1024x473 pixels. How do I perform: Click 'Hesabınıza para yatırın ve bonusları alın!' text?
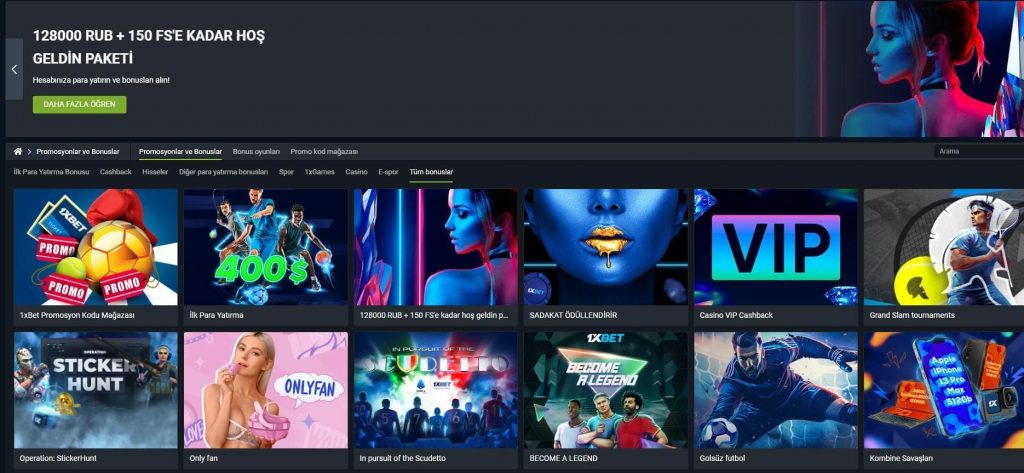point(101,80)
